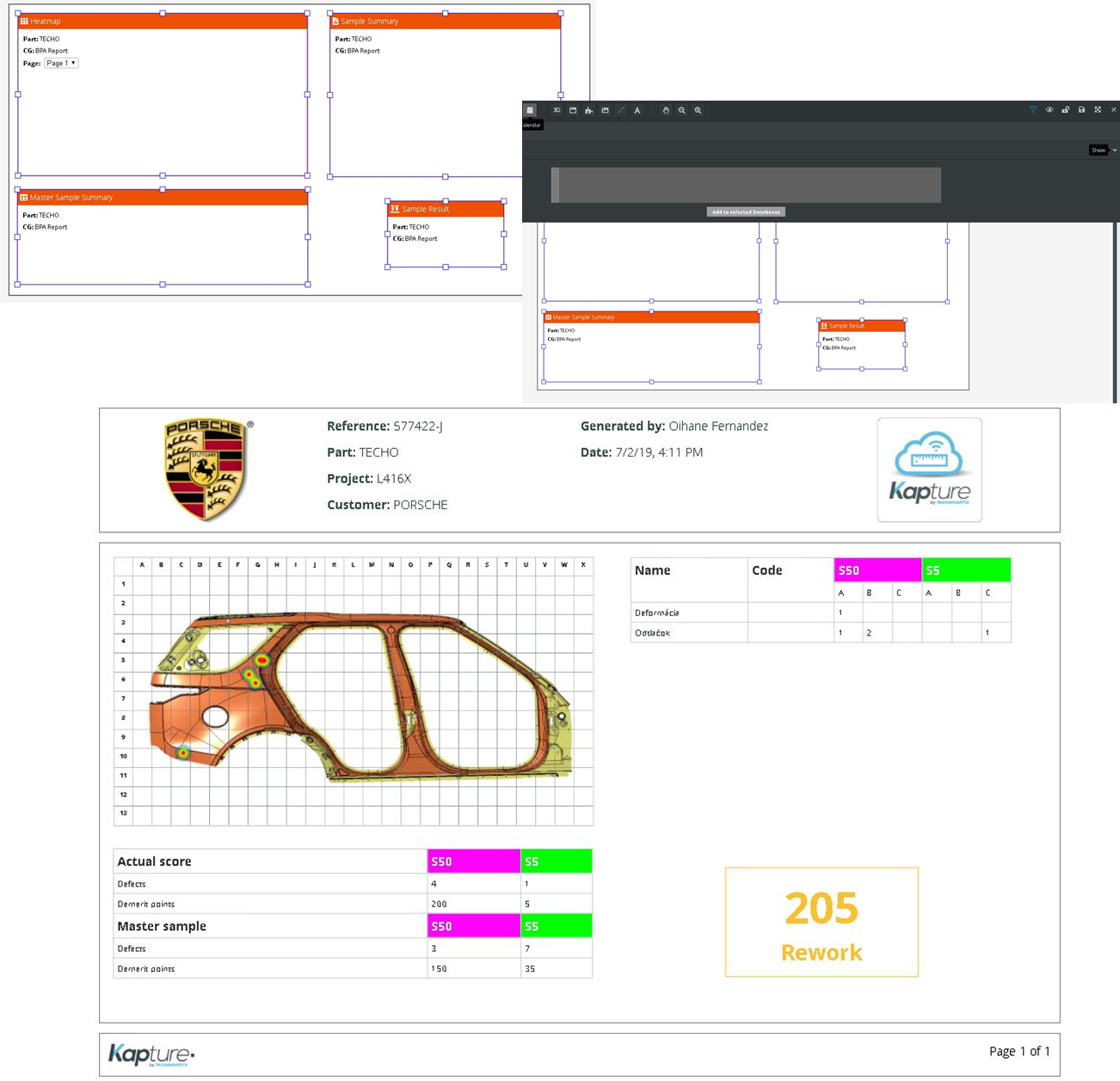This screenshot has height=1081, width=1120.
Task: Click the Porsche crest logo
Action: pos(206,470)
